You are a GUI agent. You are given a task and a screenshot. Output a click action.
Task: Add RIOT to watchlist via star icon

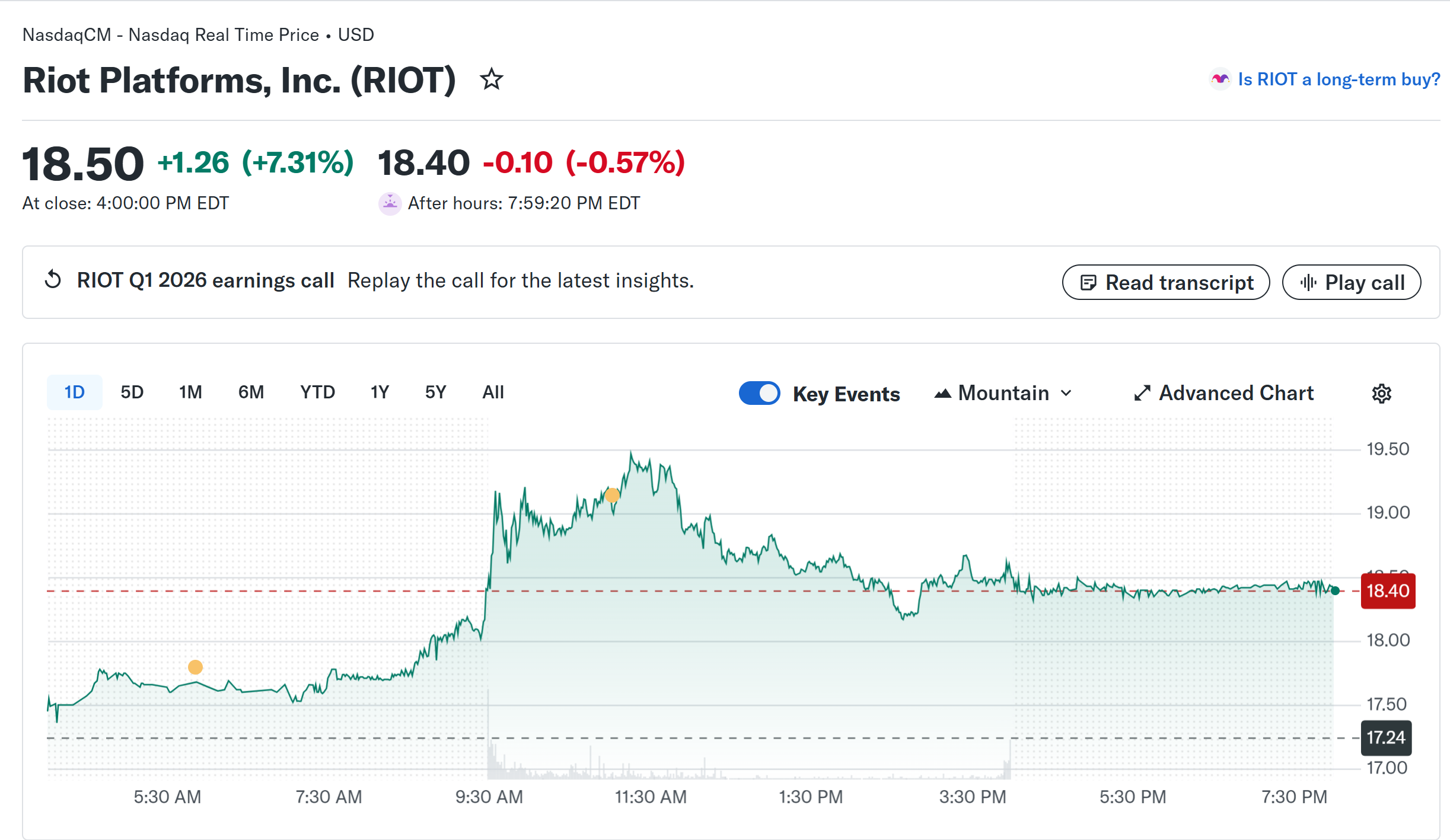491,79
